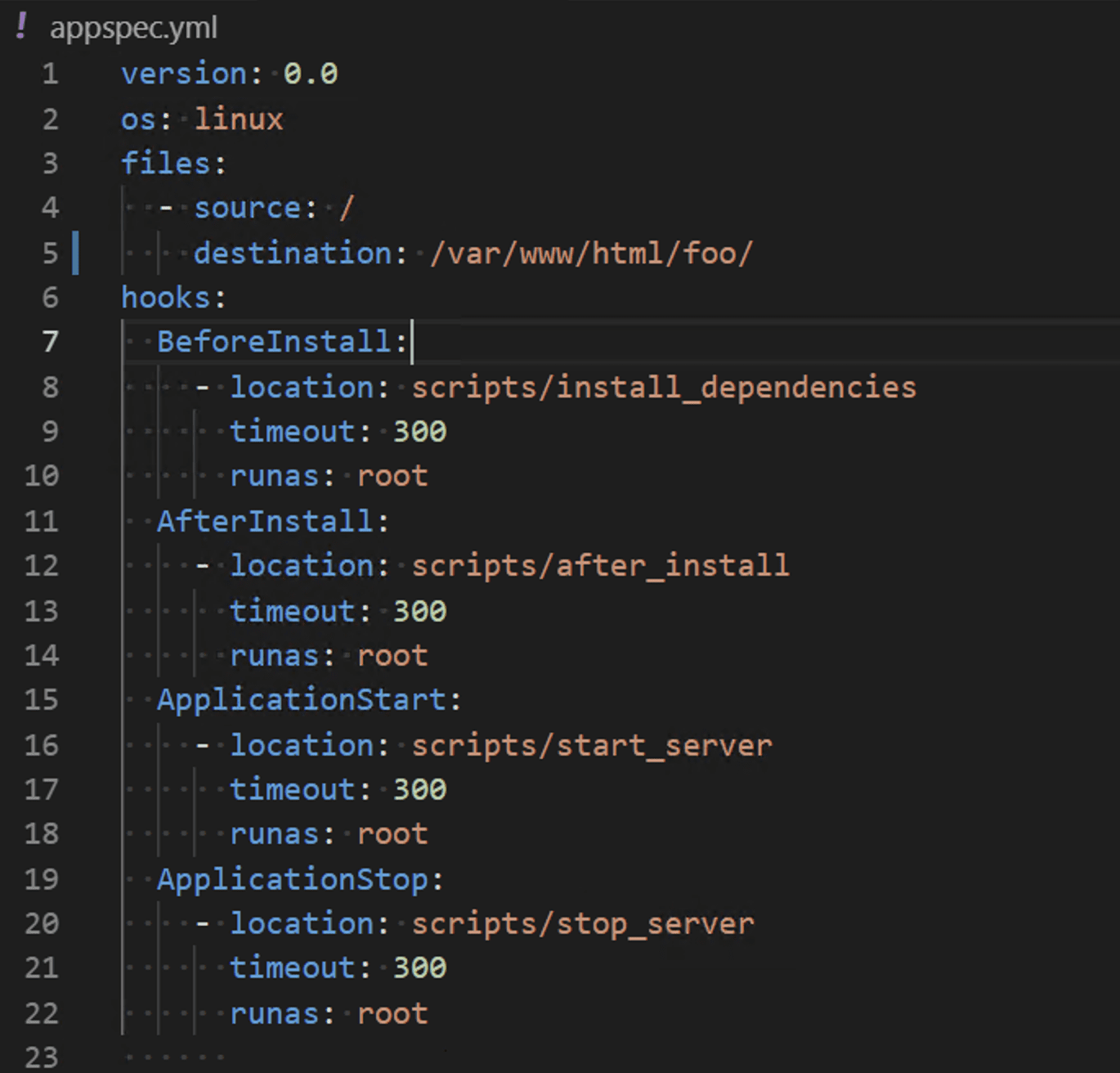The image size is (1120, 1073).
Task: Select the appspec.yml tab title
Action: (x=133, y=27)
